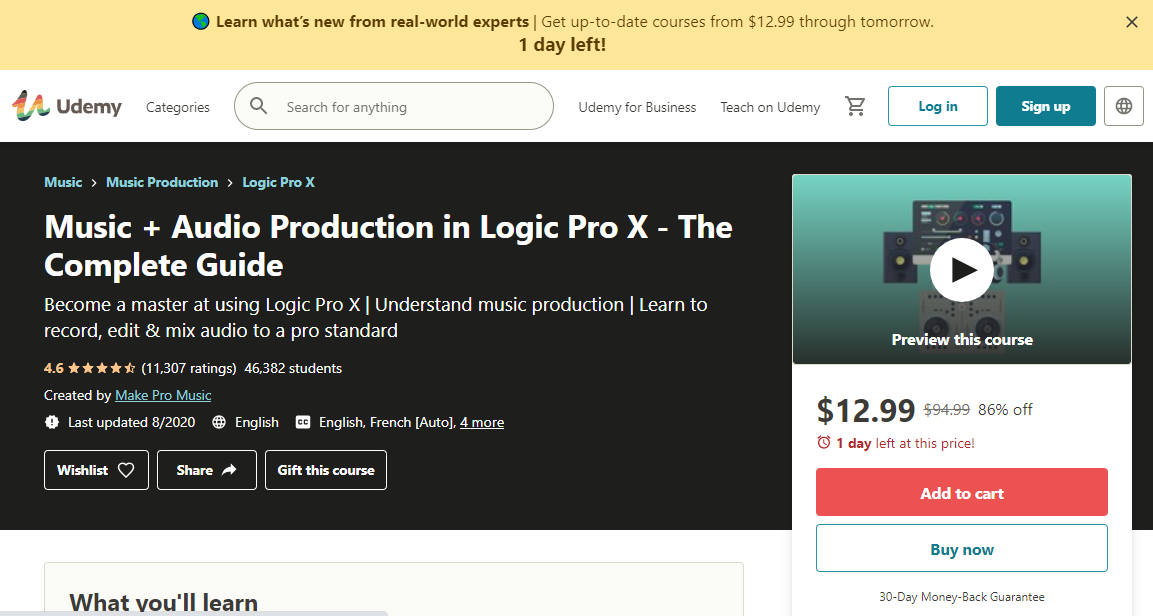This screenshot has height=616, width=1153.
Task: Toggle wishlist for this course
Action: (96, 469)
